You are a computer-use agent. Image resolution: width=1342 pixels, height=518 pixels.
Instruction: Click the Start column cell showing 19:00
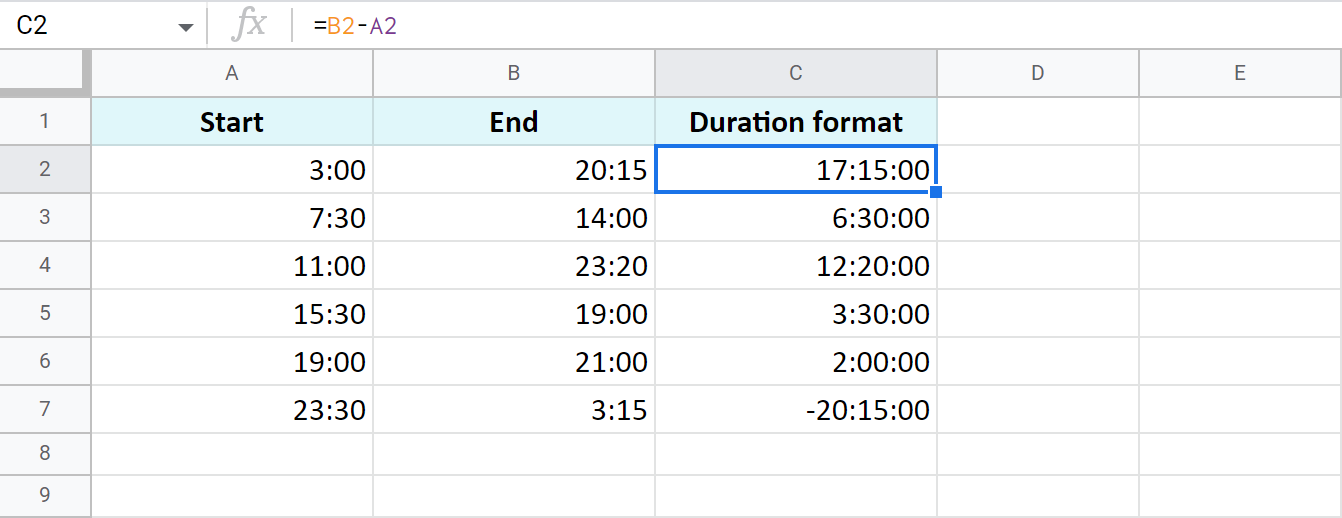point(232,362)
